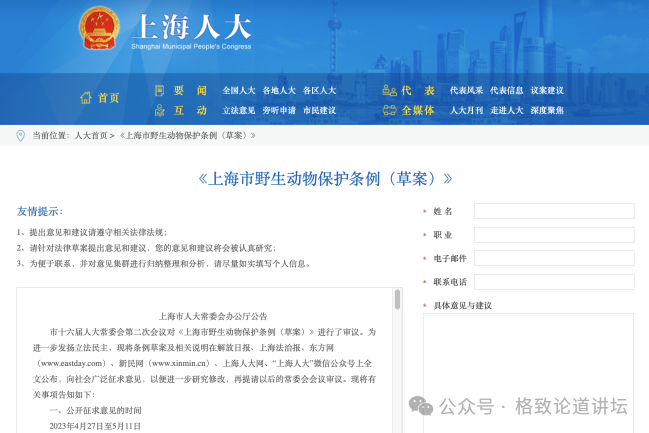Click the announcement box scrollbar thumb
Screen dimensions: 649x433
click(397, 299)
